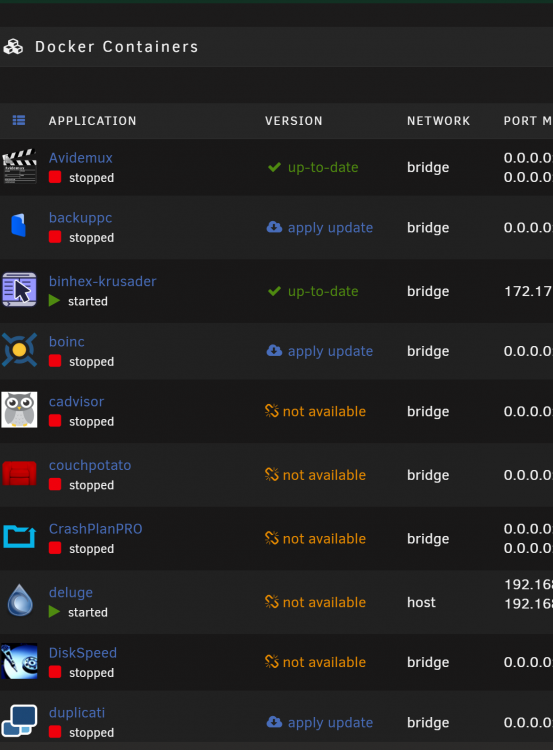Image resolution: width=553 pixels, height=750 pixels.
Task: Toggle the list view icon beside APPLICATION
Action: pyautogui.click(x=19, y=120)
